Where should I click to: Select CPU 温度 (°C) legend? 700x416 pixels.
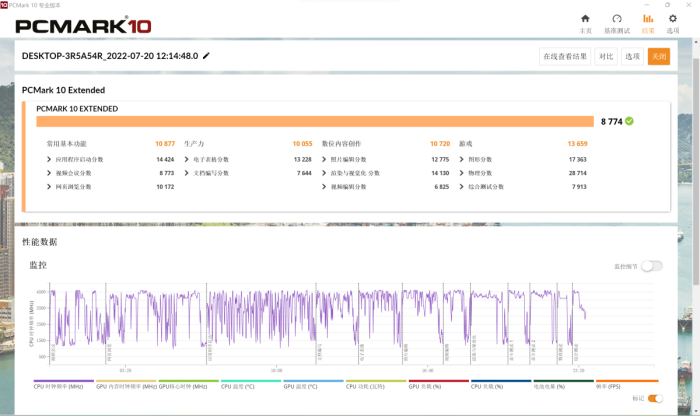251,384
